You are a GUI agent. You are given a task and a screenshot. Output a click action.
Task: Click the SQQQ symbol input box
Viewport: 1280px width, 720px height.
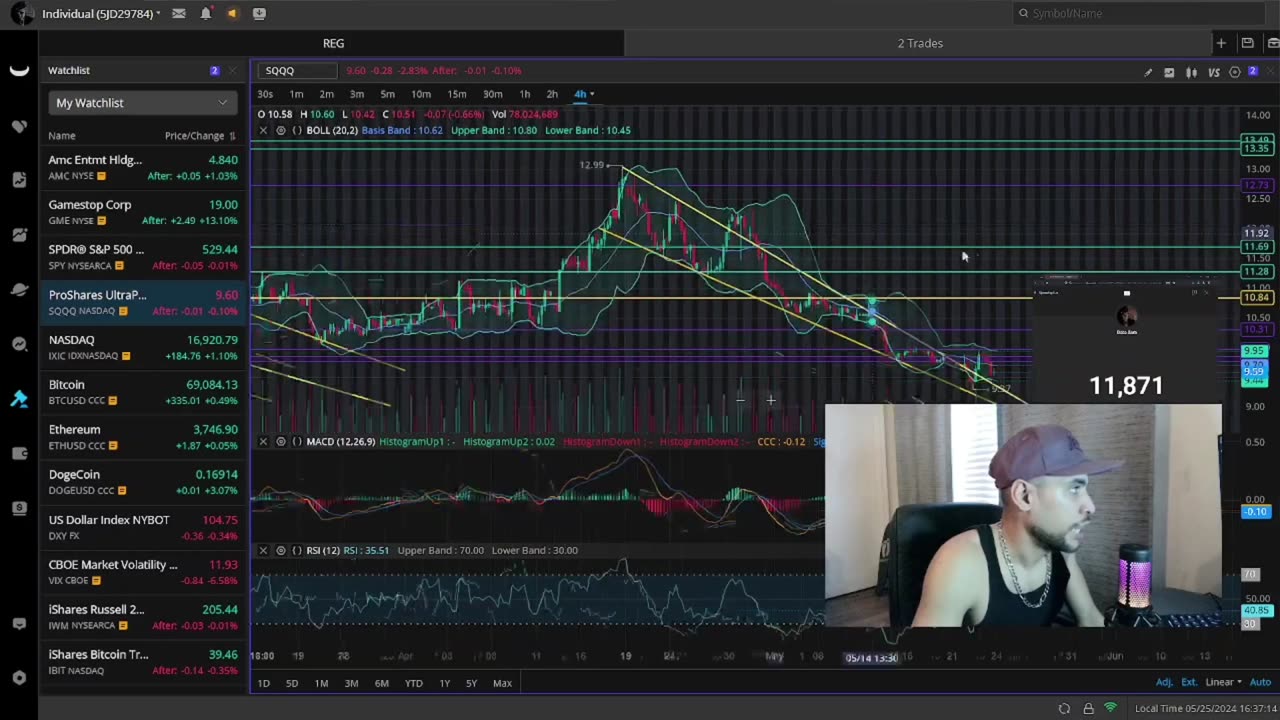tap(297, 71)
